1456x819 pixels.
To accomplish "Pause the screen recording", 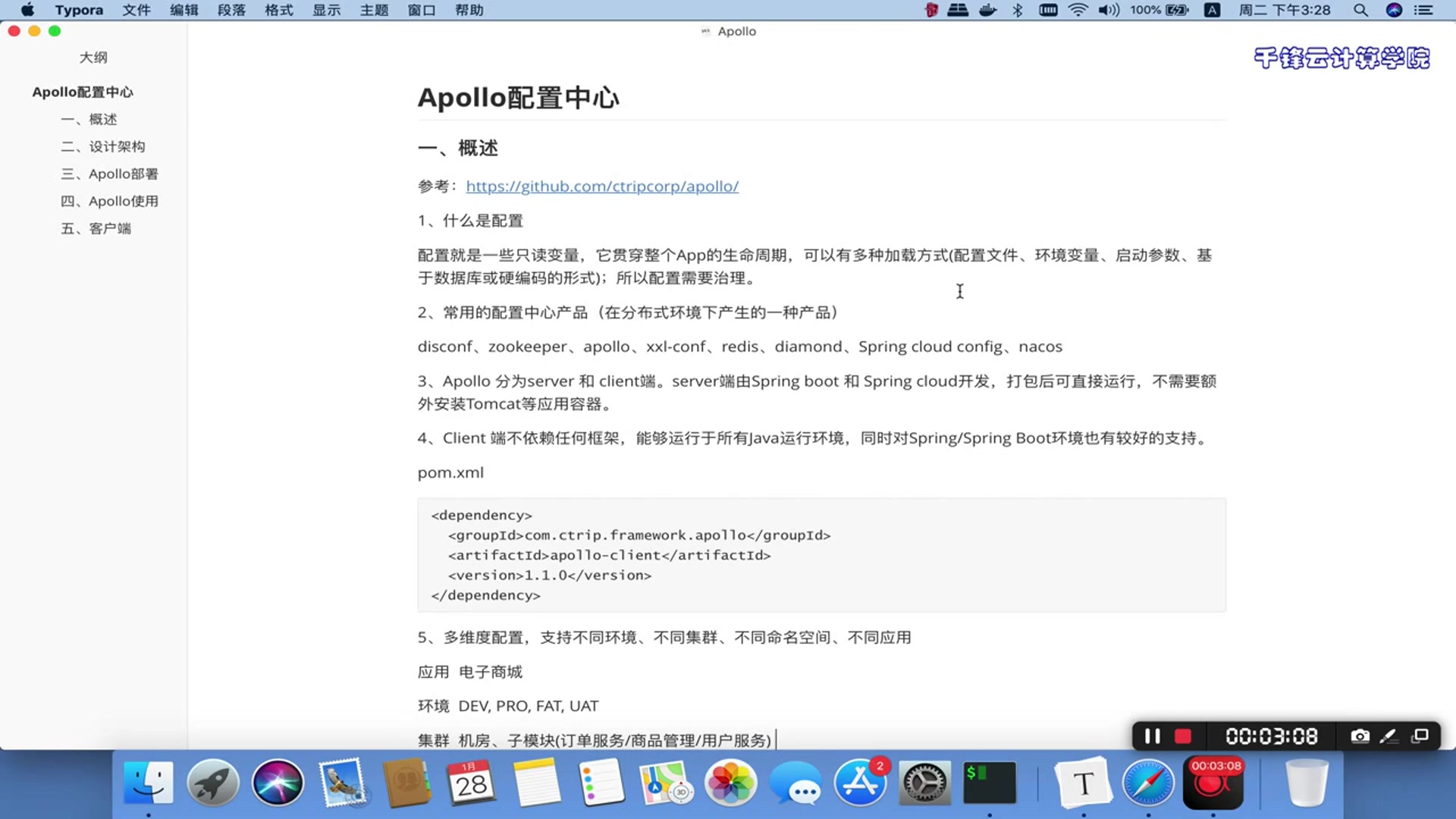I will coord(1152,736).
